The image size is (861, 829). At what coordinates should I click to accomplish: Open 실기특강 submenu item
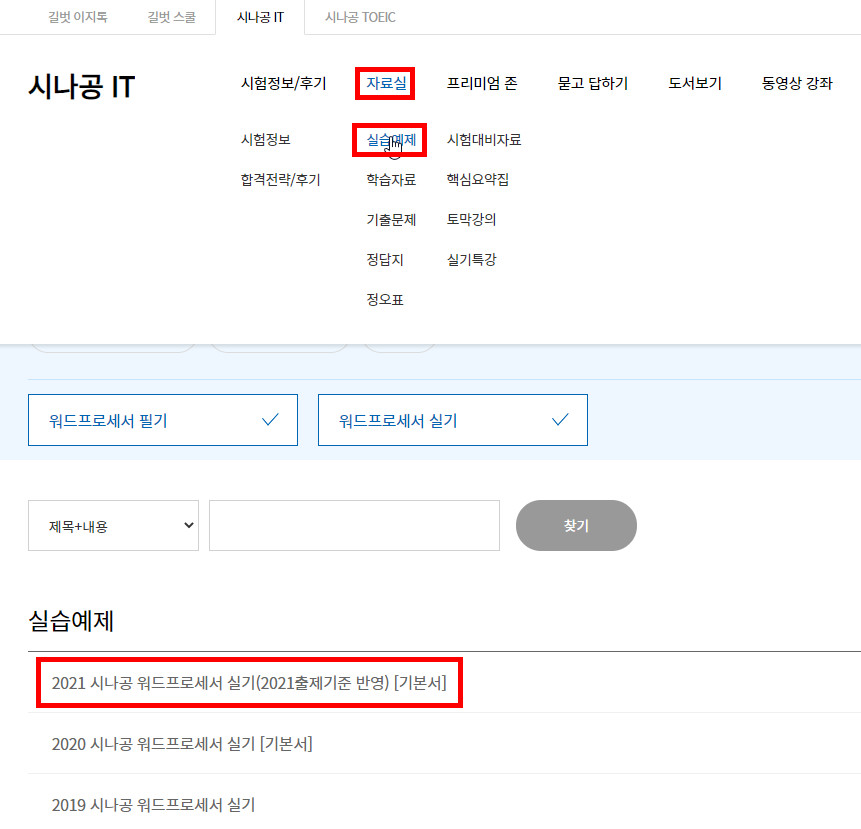click(x=471, y=259)
